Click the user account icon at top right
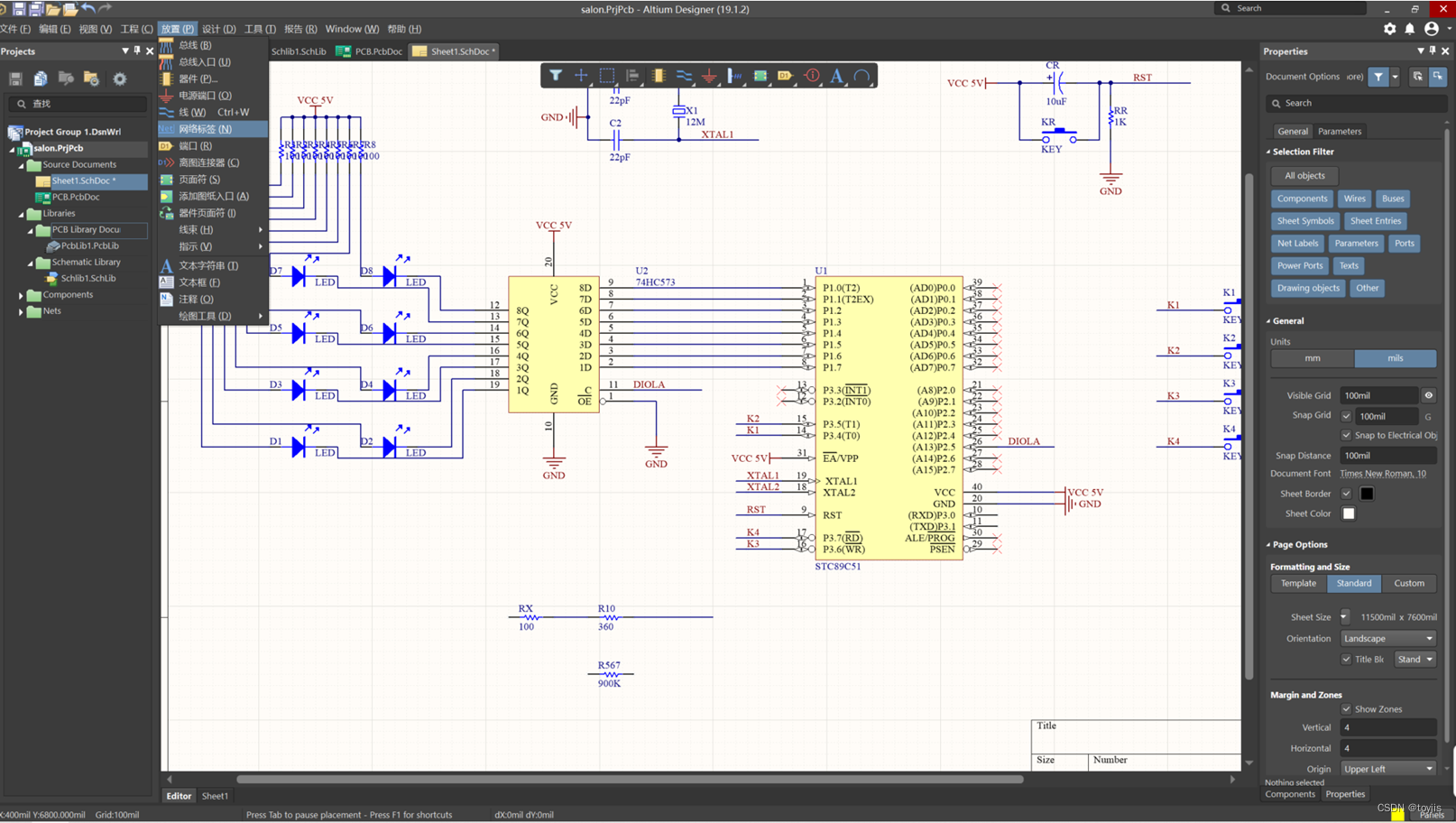The width and height of the screenshot is (1456, 823). (x=1432, y=29)
